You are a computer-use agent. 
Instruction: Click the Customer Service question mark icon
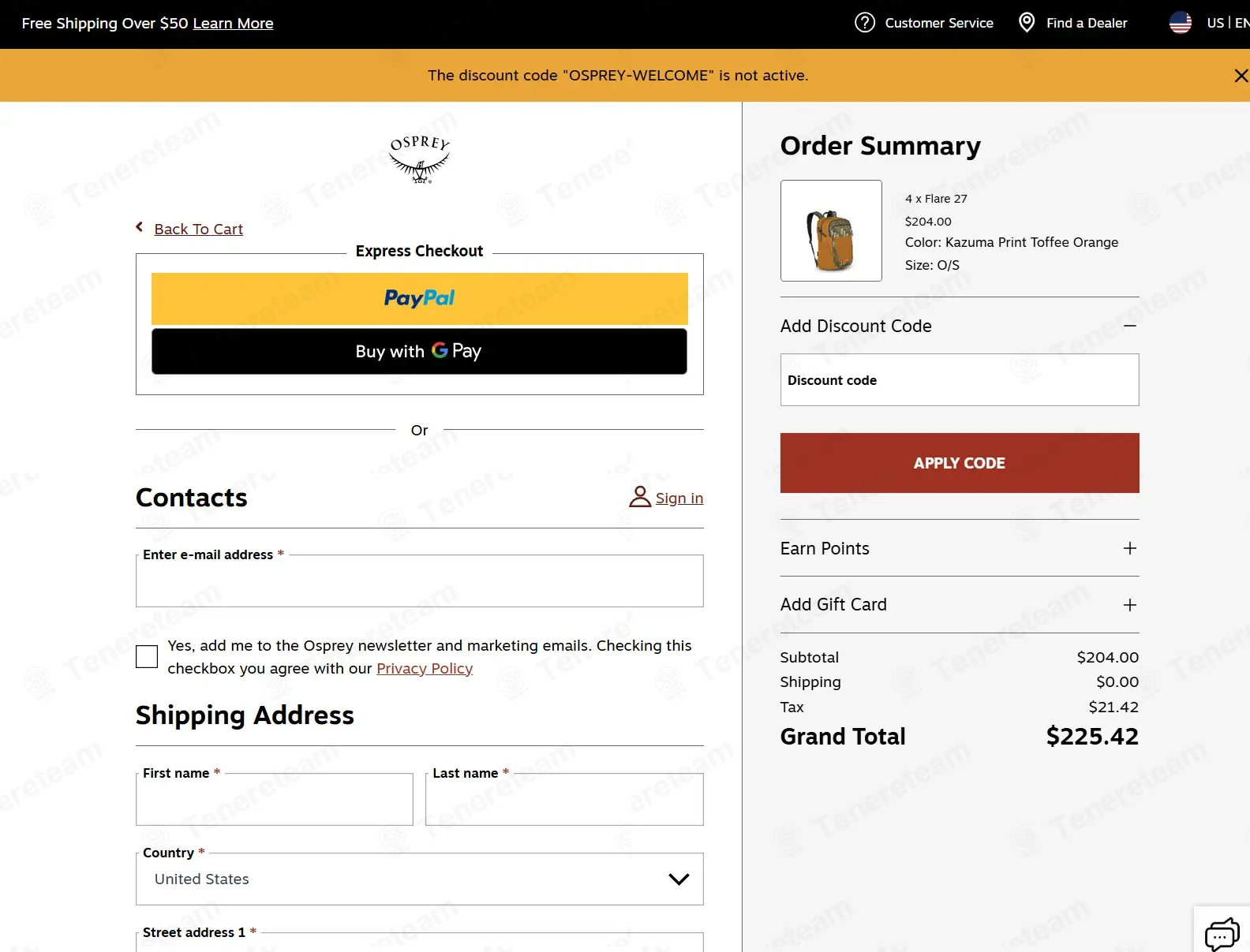tap(865, 23)
